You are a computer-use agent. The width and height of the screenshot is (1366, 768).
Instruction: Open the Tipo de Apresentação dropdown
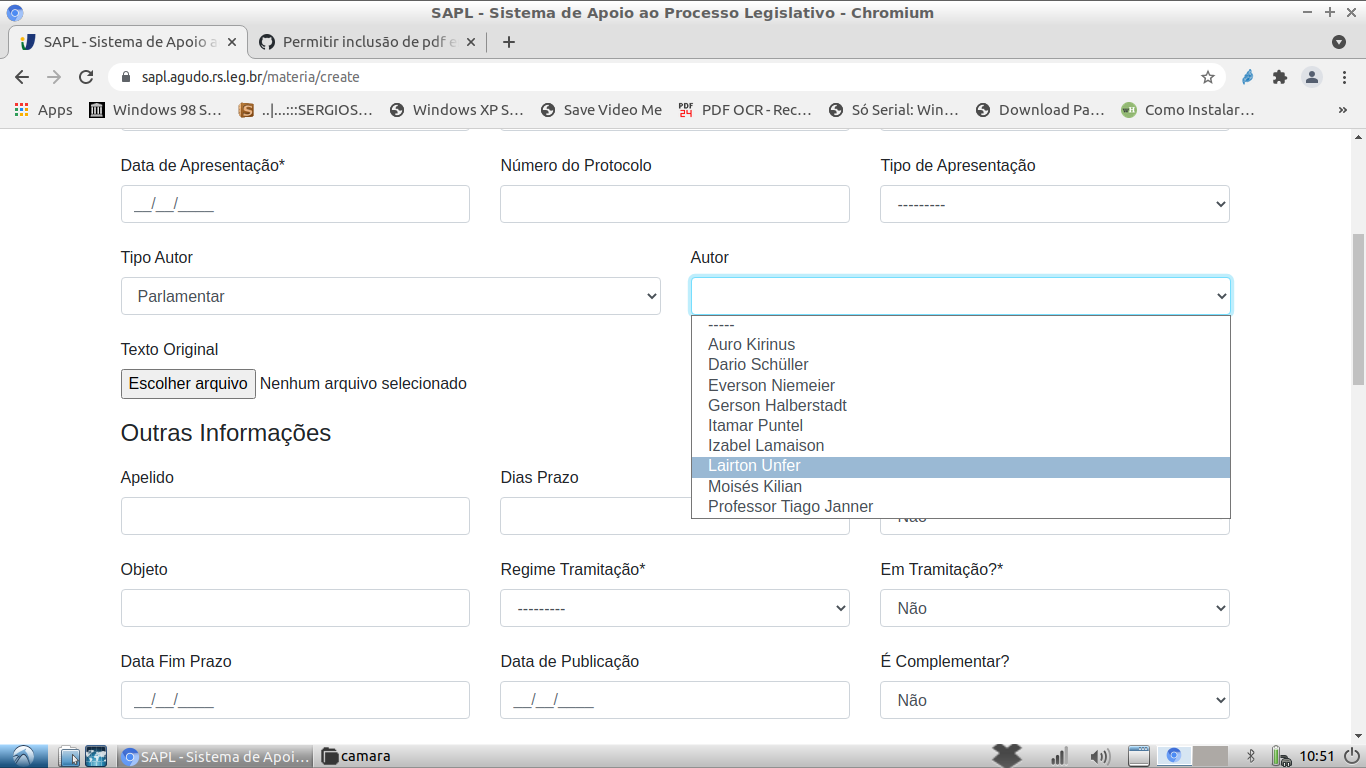pos(1055,204)
